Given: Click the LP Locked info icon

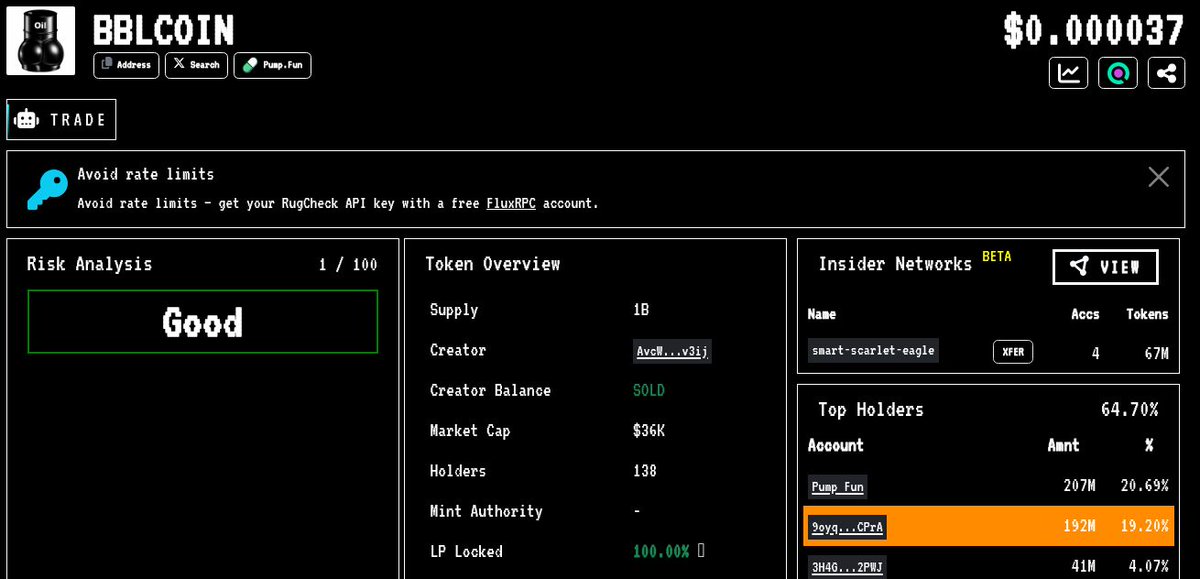Looking at the screenshot, I should [701, 550].
